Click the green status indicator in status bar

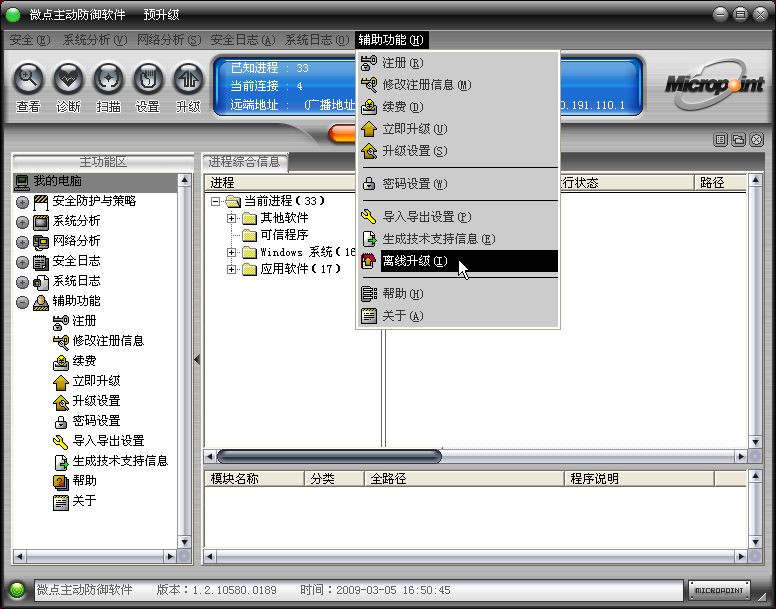pyautogui.click(x=17, y=590)
